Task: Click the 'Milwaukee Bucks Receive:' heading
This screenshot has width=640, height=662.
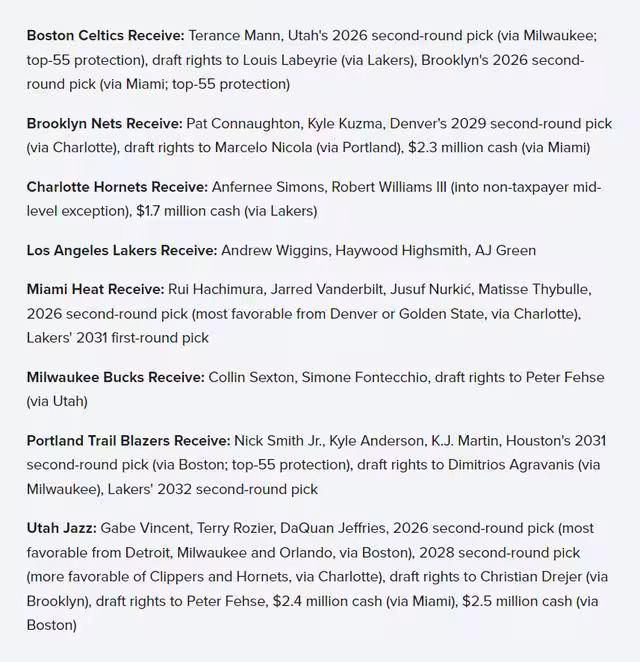Action: (116, 377)
